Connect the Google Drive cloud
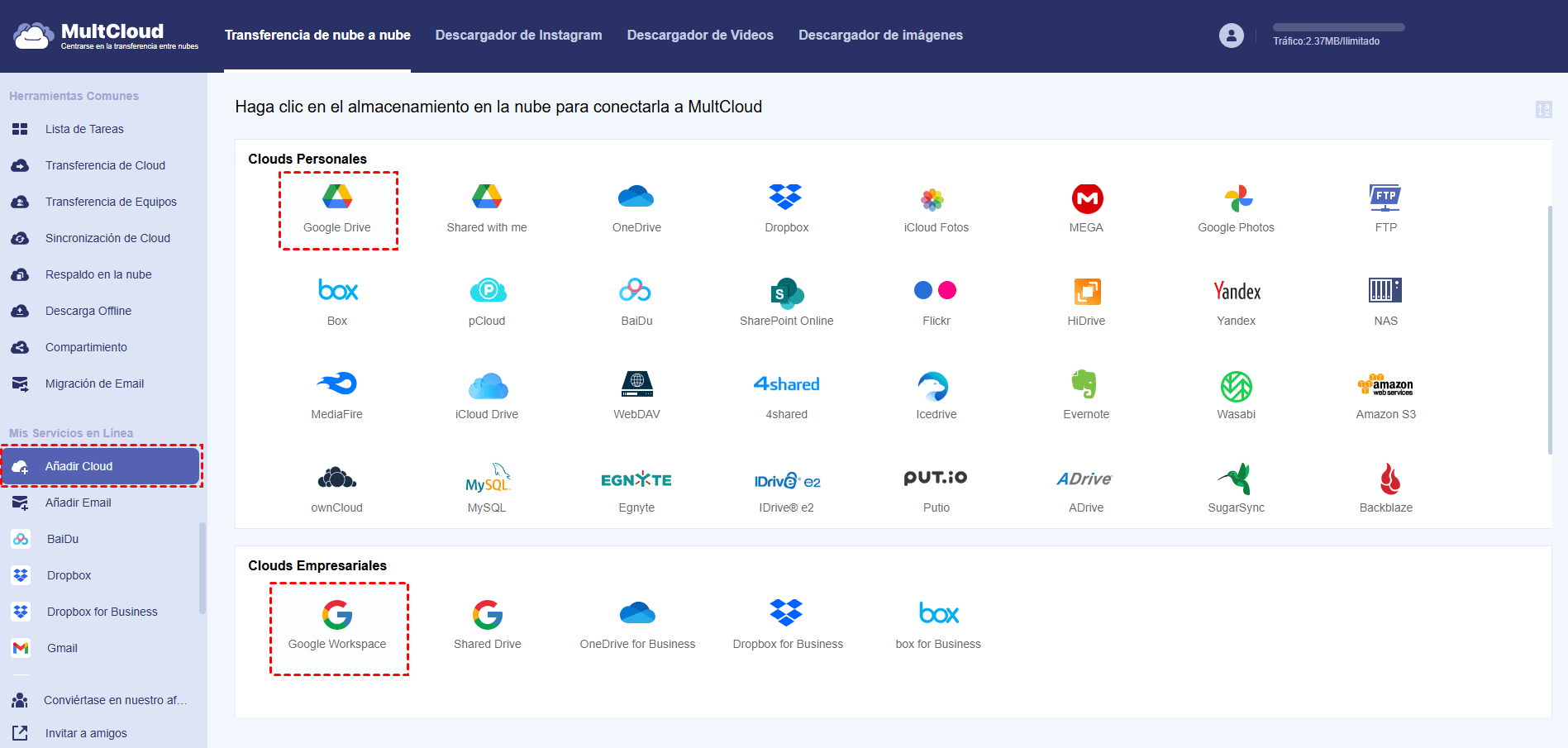The image size is (1568, 748). point(337,210)
